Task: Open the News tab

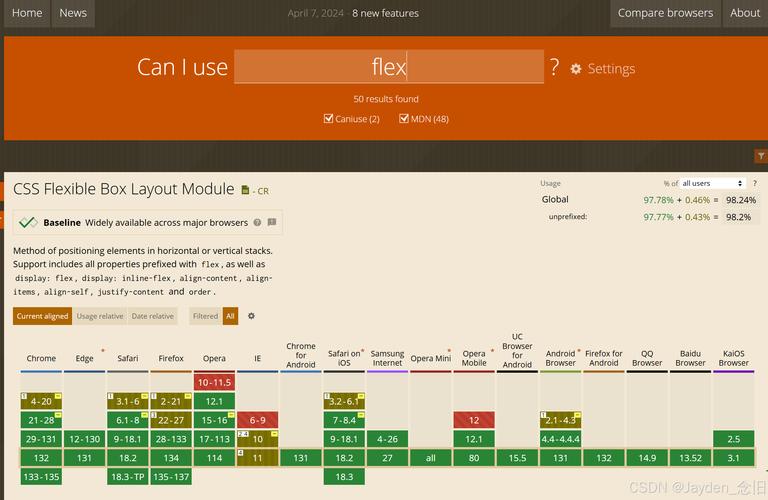Action: pyautogui.click(x=73, y=13)
